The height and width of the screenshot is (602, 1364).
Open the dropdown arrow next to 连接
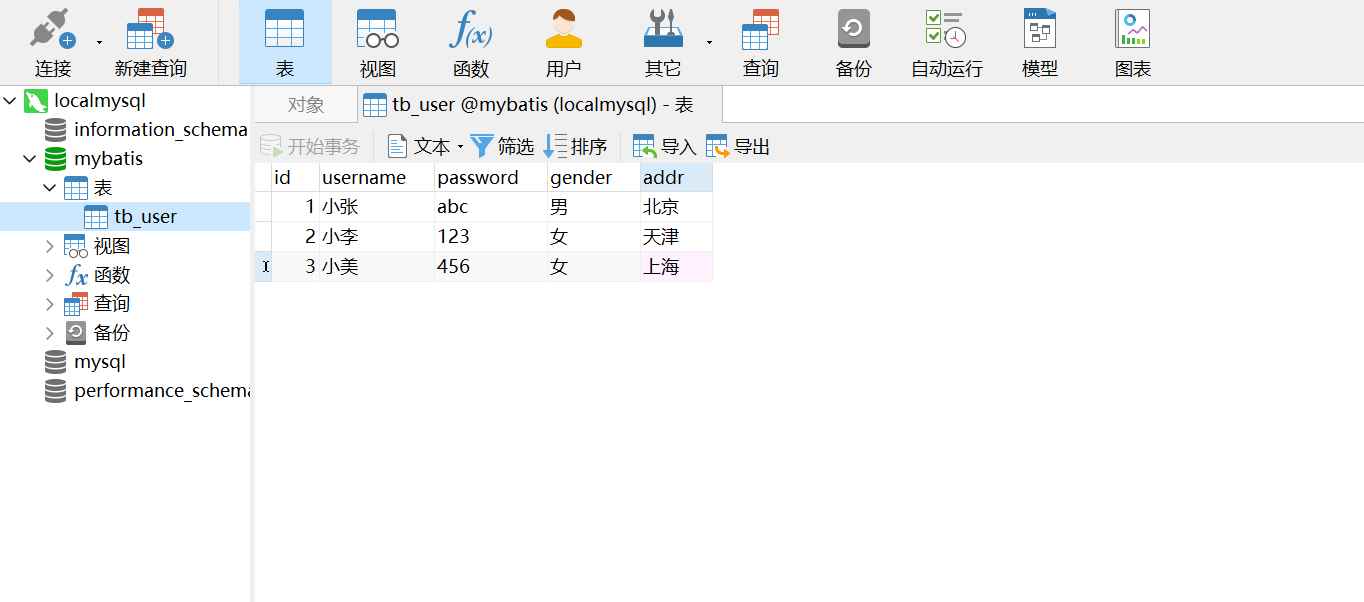(x=97, y=40)
